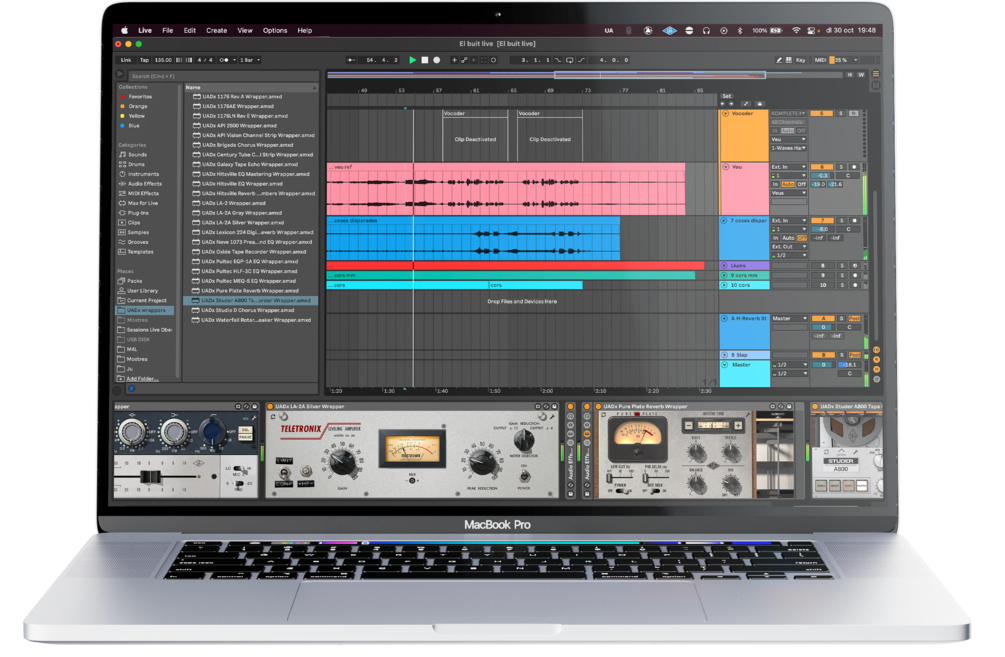Toggle the In/Out section IO circle button
Viewport: 1005px width, 657px height.
(876, 350)
